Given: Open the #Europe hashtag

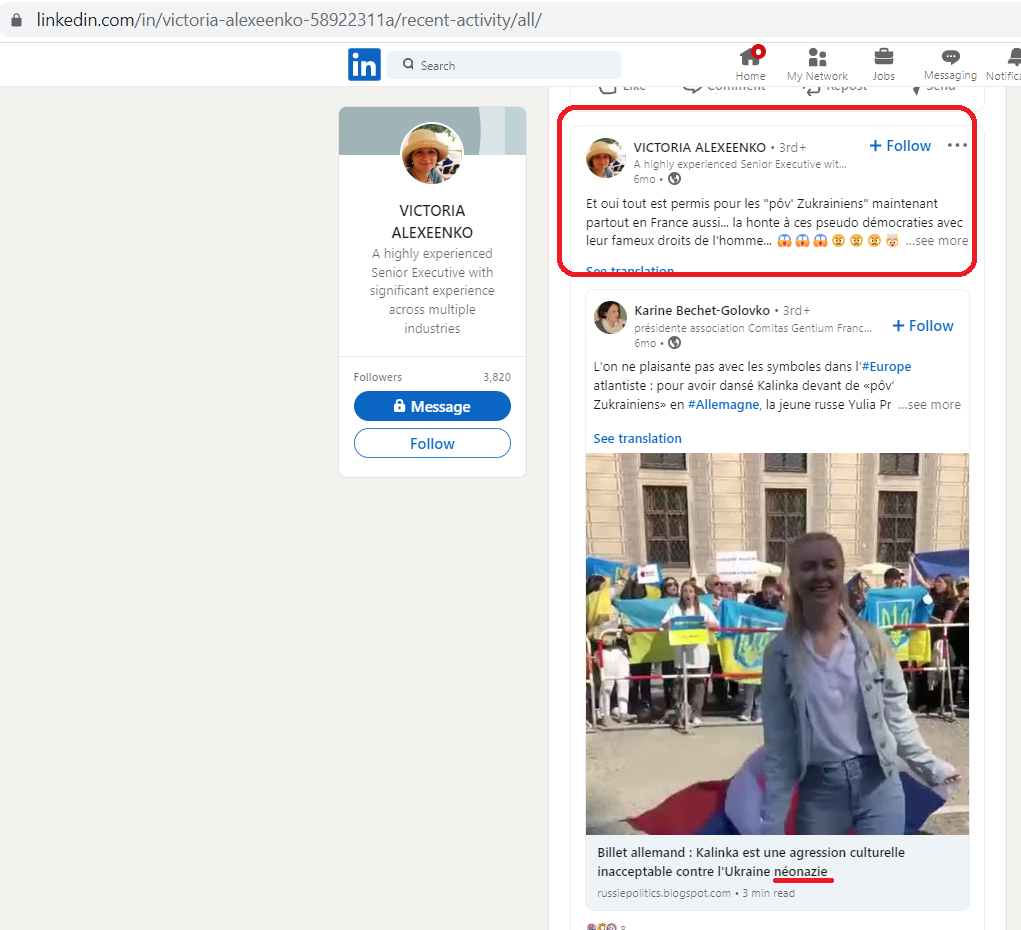Looking at the screenshot, I should pos(886,367).
